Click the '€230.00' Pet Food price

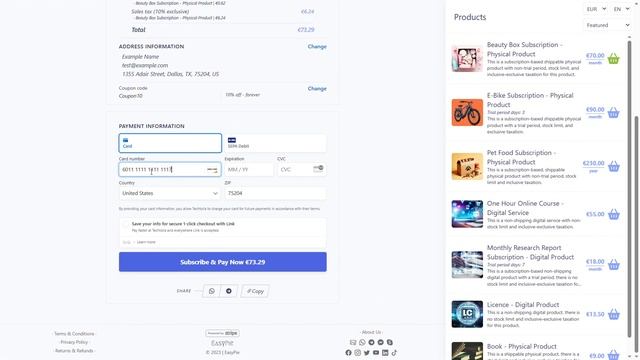coord(593,163)
